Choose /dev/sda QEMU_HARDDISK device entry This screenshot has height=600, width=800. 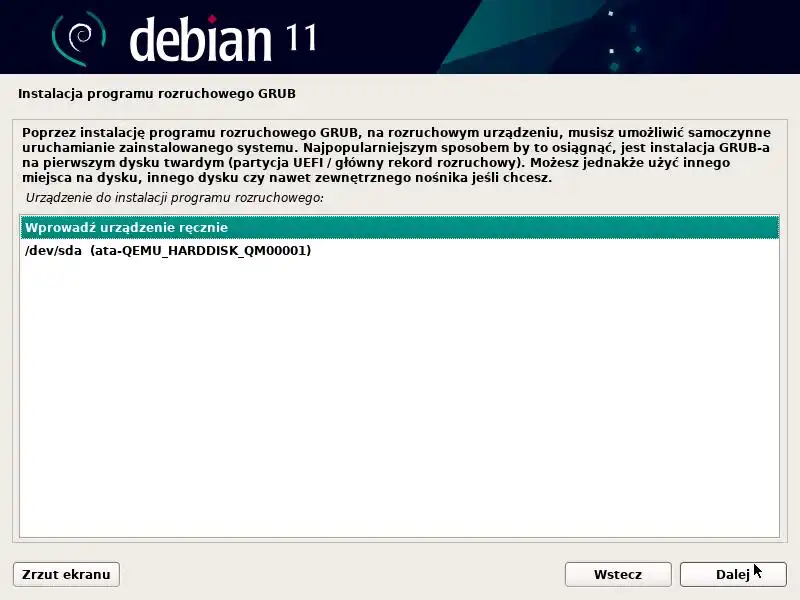click(x=399, y=251)
